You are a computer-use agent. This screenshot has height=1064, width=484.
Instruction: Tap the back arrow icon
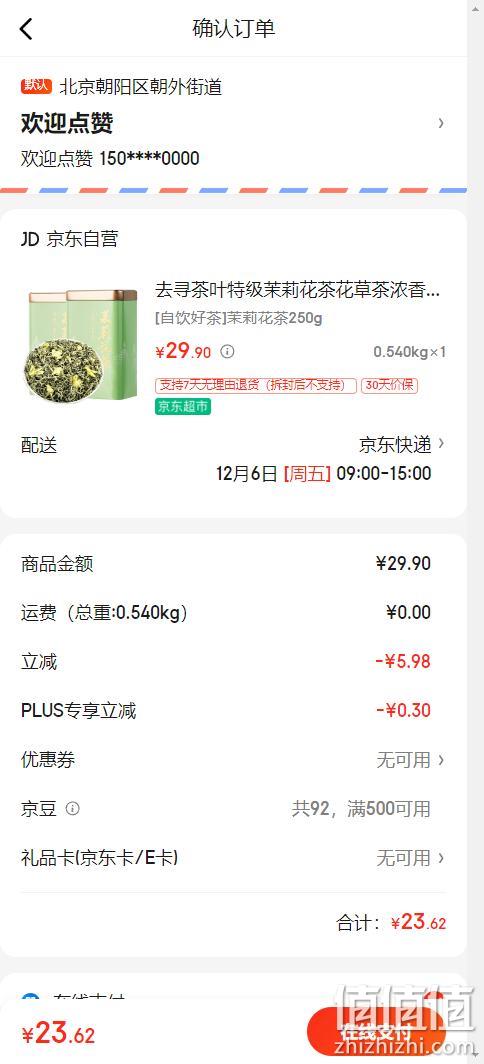26,29
